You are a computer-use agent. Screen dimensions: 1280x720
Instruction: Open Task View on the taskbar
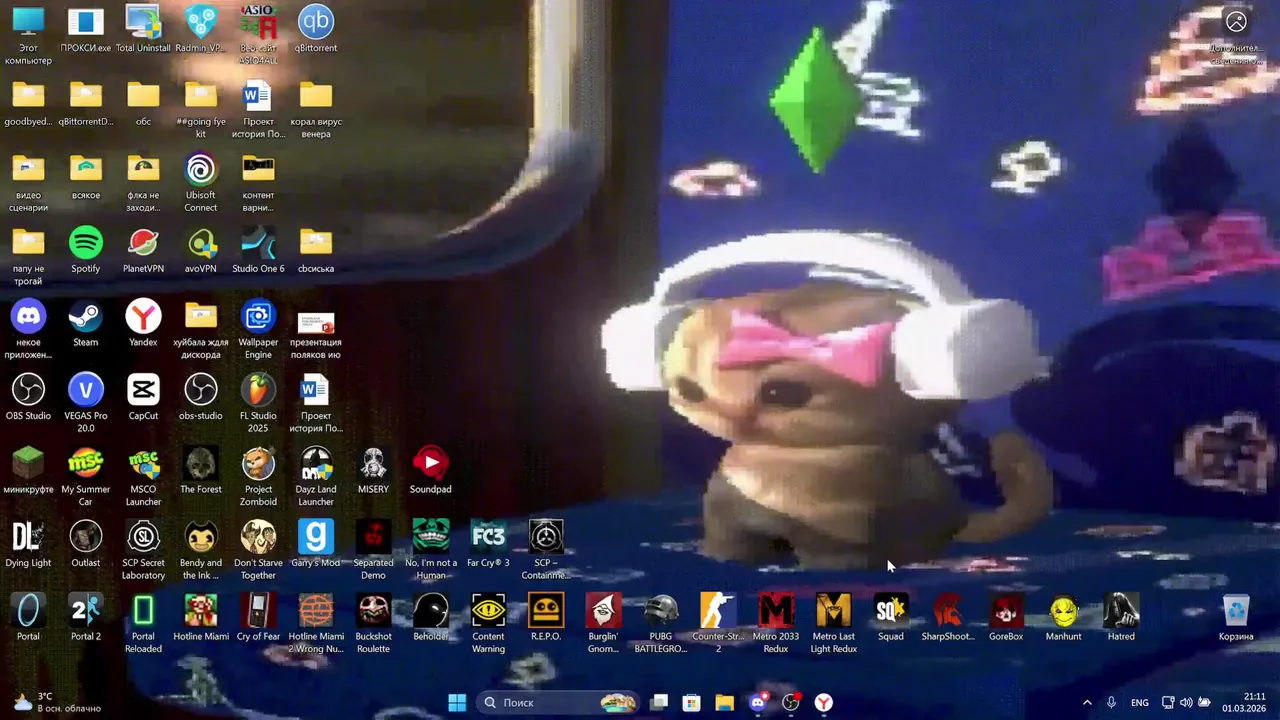tap(659, 702)
